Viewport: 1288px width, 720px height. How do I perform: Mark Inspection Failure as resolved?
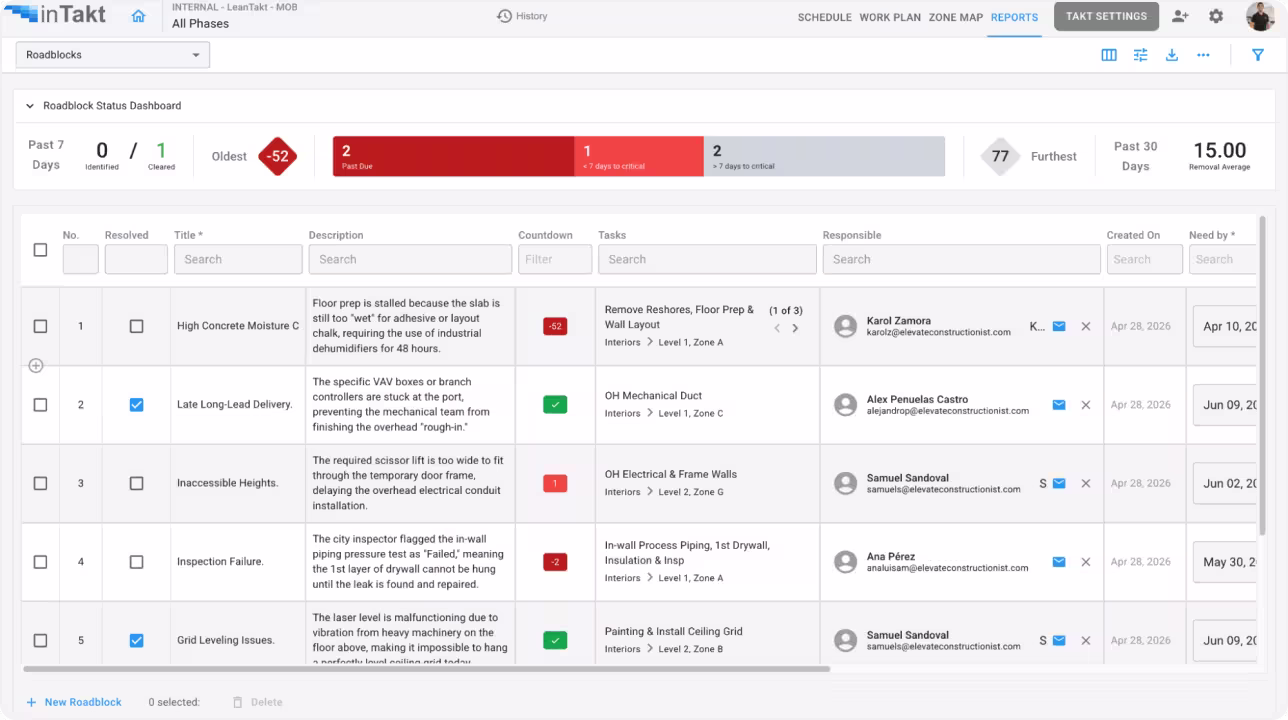(x=136, y=562)
